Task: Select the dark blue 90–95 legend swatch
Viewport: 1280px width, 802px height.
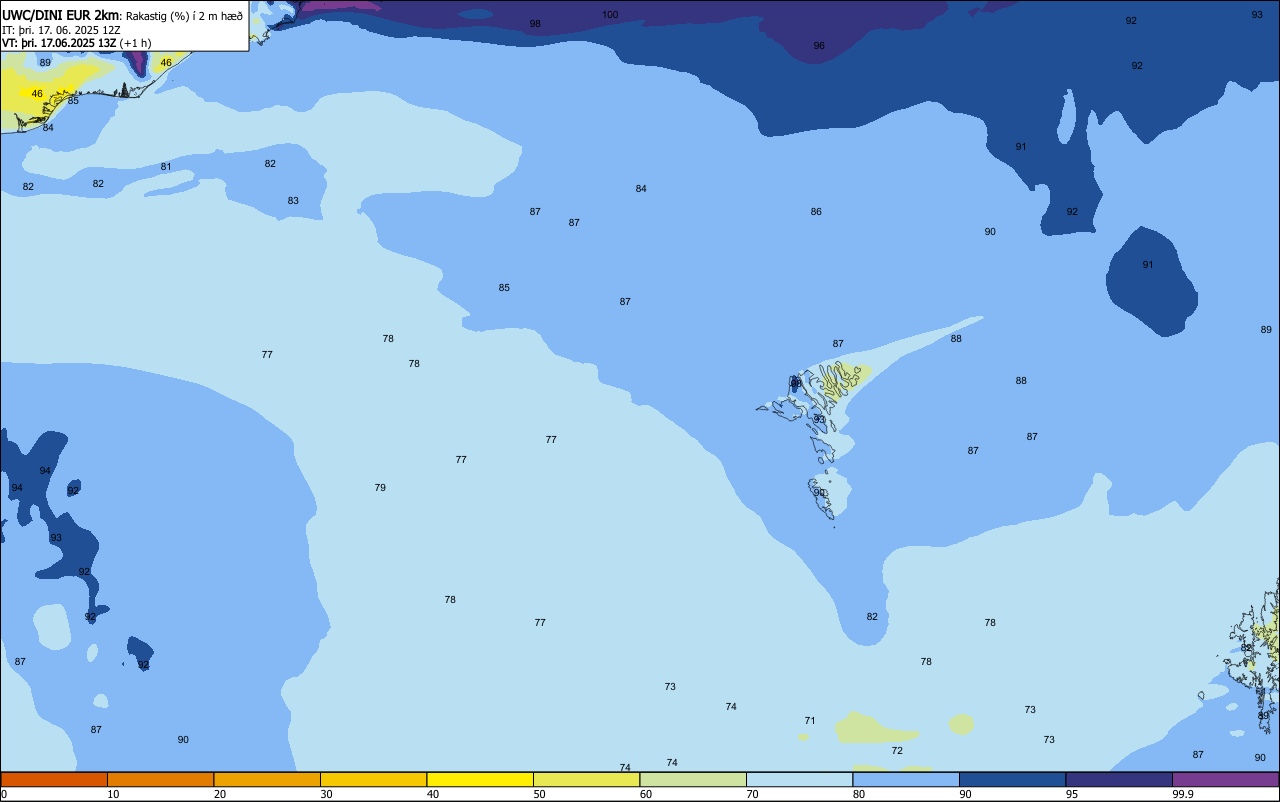Action: point(1012,779)
